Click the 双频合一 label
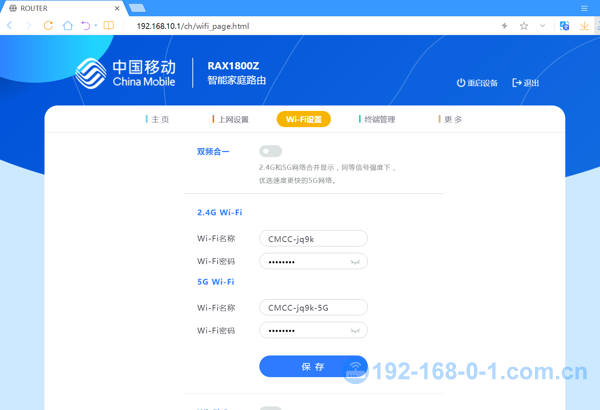Viewport: 600px width, 410px height. [x=213, y=152]
